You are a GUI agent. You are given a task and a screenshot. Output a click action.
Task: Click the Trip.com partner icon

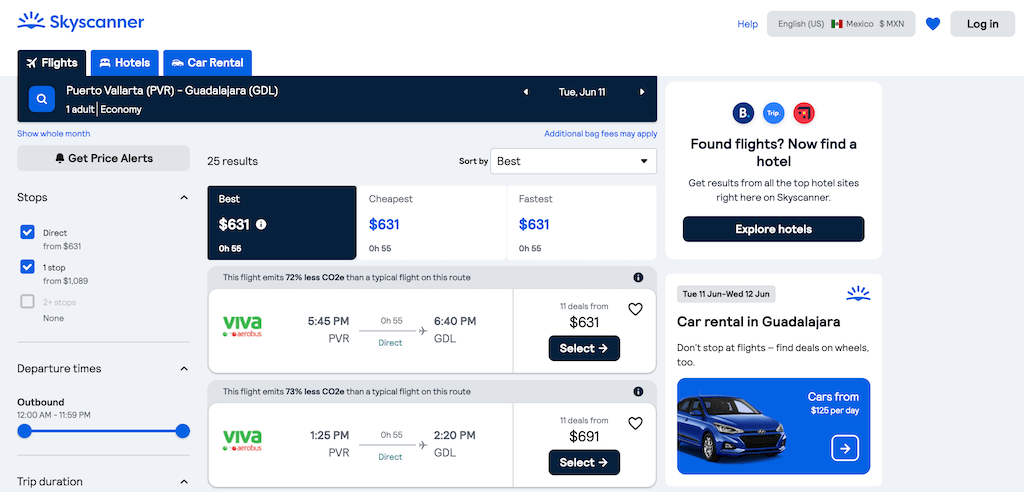773,114
